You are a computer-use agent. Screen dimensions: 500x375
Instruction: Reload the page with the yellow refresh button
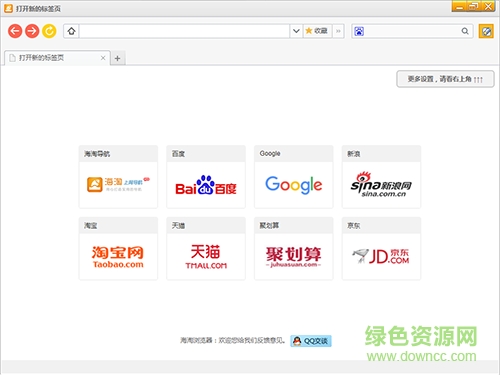(x=49, y=31)
